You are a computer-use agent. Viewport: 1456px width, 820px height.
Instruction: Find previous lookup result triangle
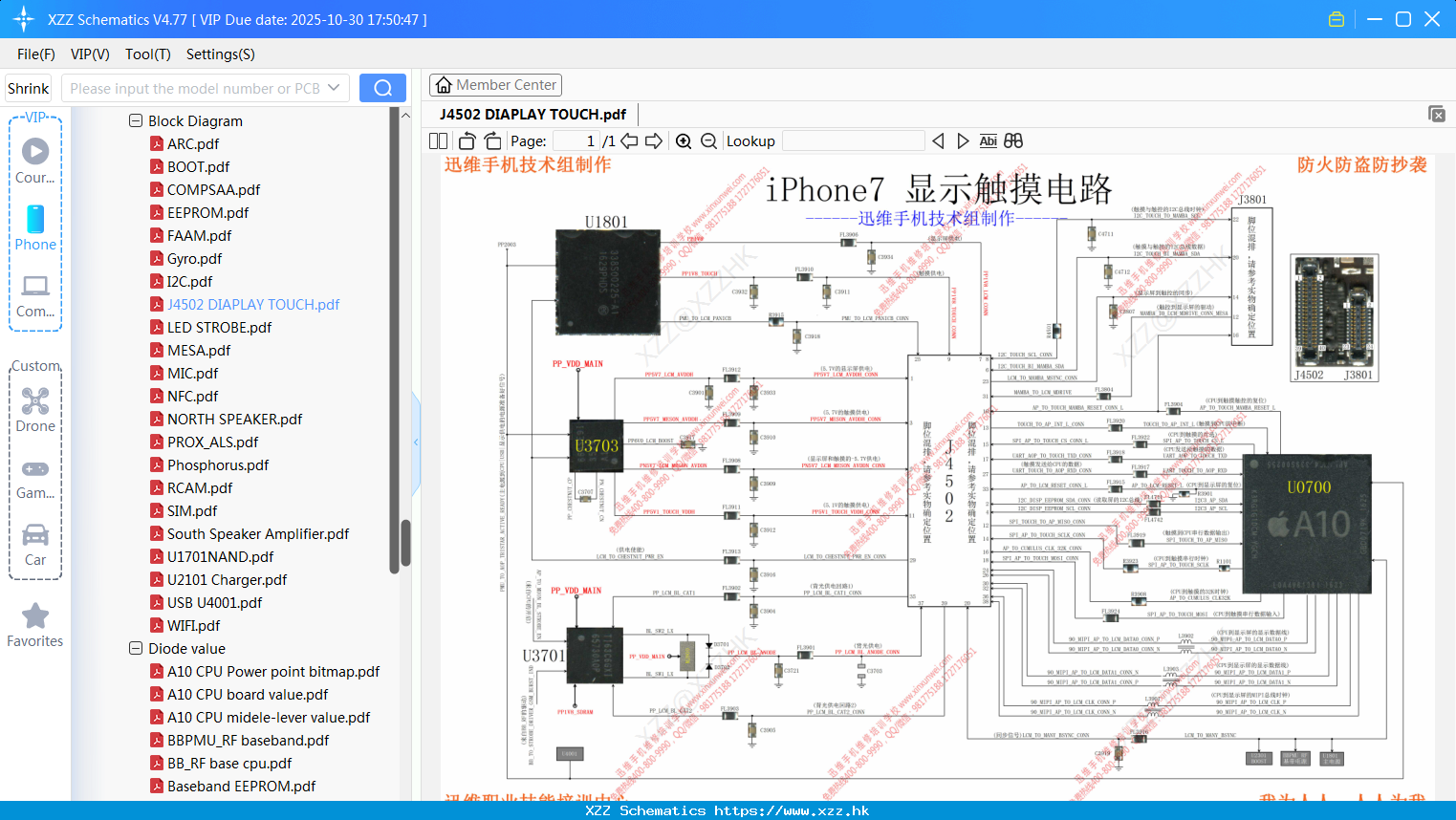(x=938, y=140)
